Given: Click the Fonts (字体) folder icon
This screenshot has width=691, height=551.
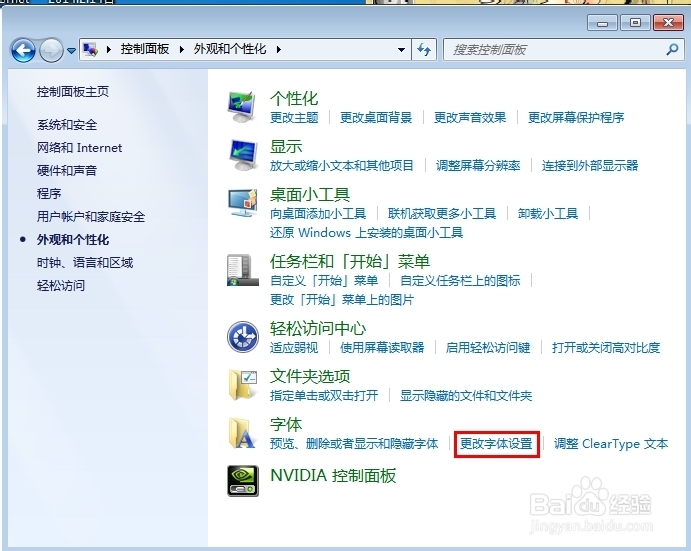Looking at the screenshot, I should click(243, 433).
